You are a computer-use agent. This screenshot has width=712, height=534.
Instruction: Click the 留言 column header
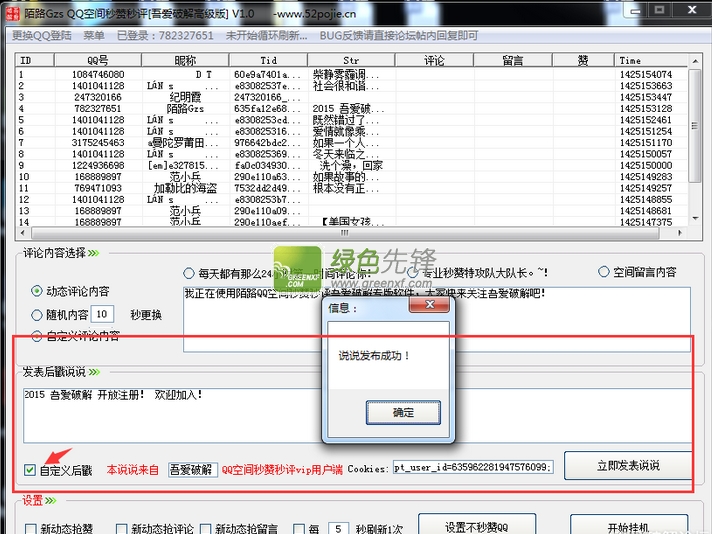pyautogui.click(x=513, y=60)
